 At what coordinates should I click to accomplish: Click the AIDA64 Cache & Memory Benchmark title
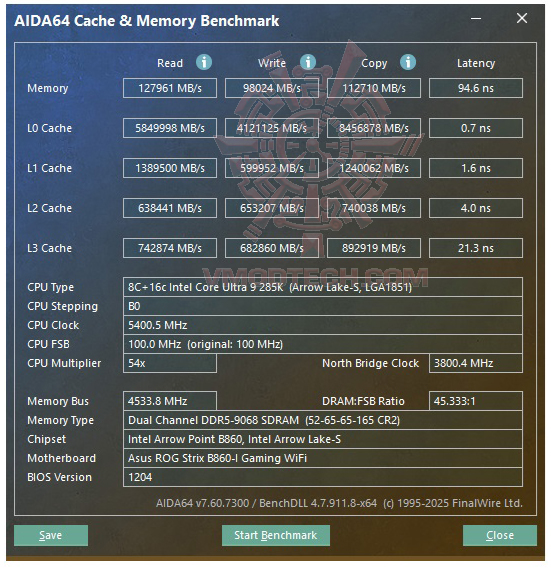(147, 21)
